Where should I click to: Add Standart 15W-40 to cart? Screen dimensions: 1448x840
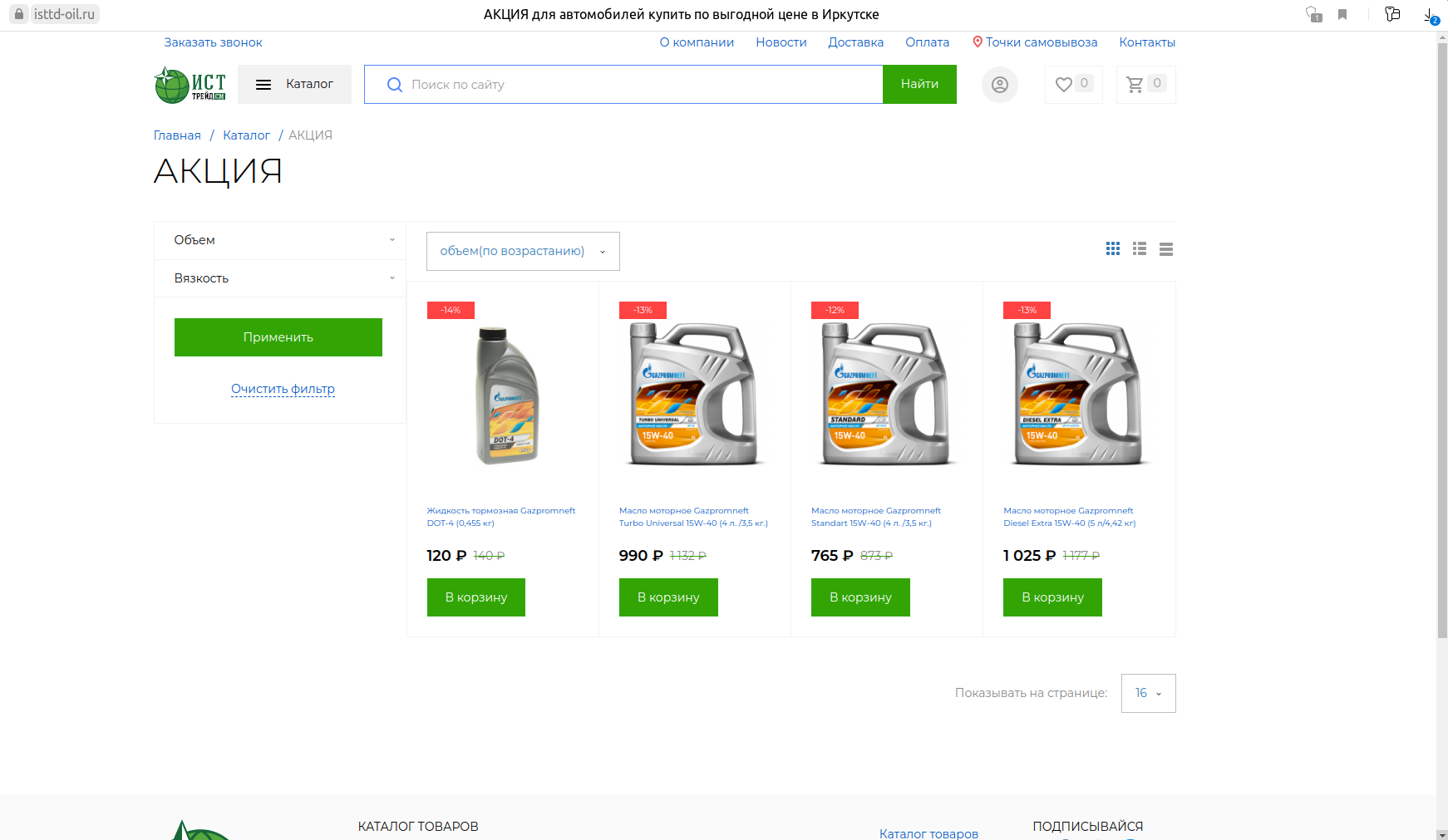point(860,597)
